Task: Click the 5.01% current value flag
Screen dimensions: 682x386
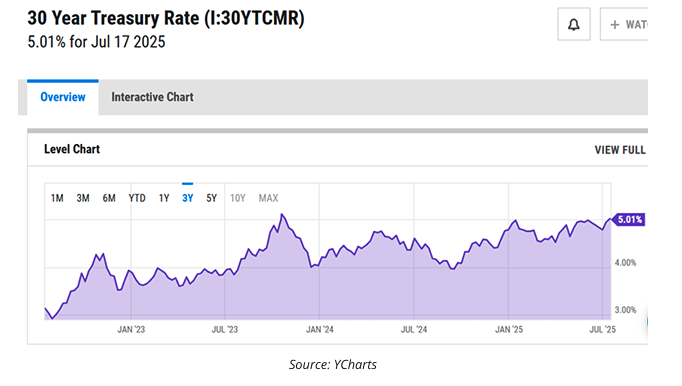Action: [629, 219]
